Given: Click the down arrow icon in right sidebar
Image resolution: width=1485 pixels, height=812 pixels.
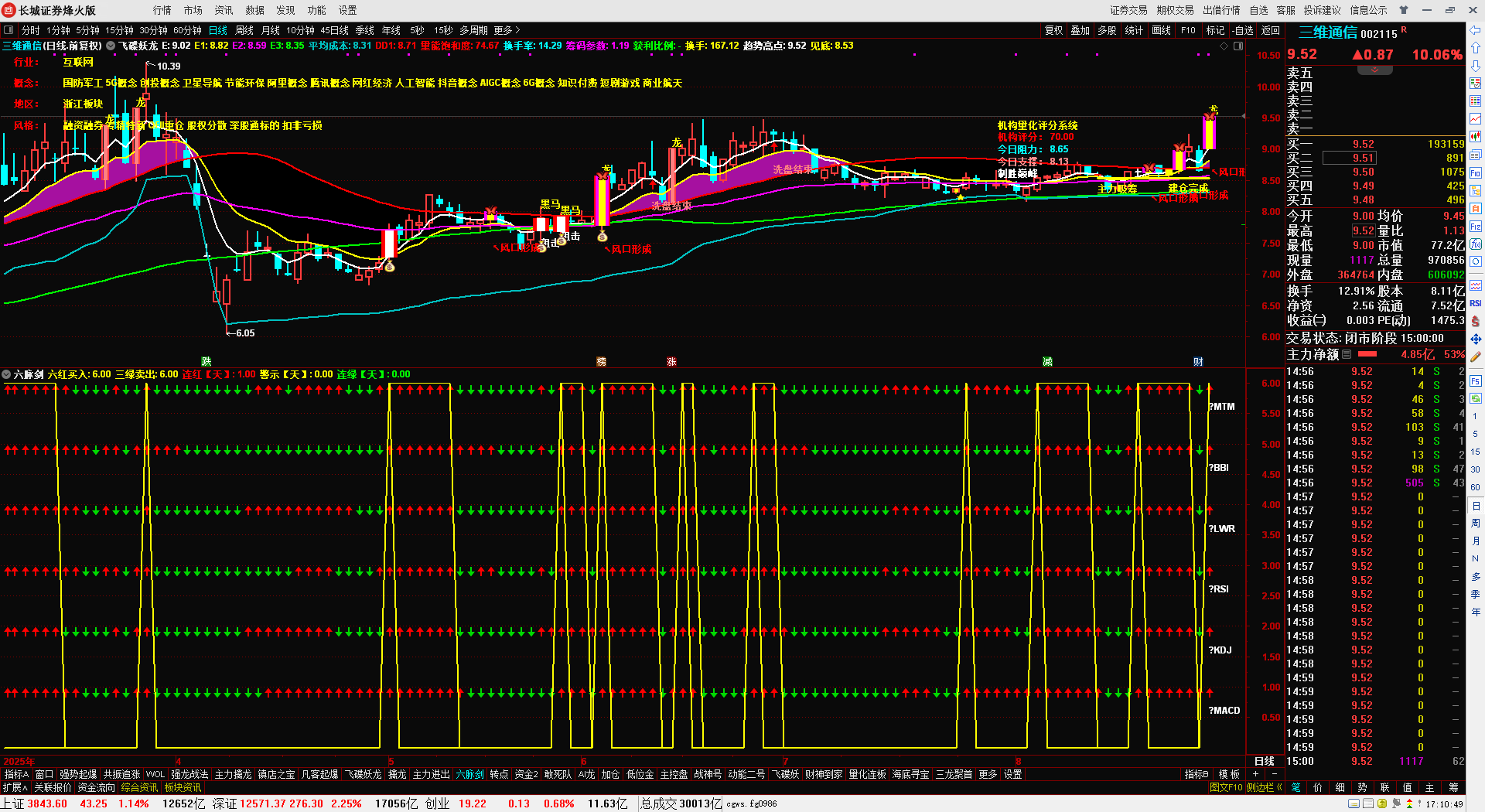Looking at the screenshot, I should coord(1476,66).
